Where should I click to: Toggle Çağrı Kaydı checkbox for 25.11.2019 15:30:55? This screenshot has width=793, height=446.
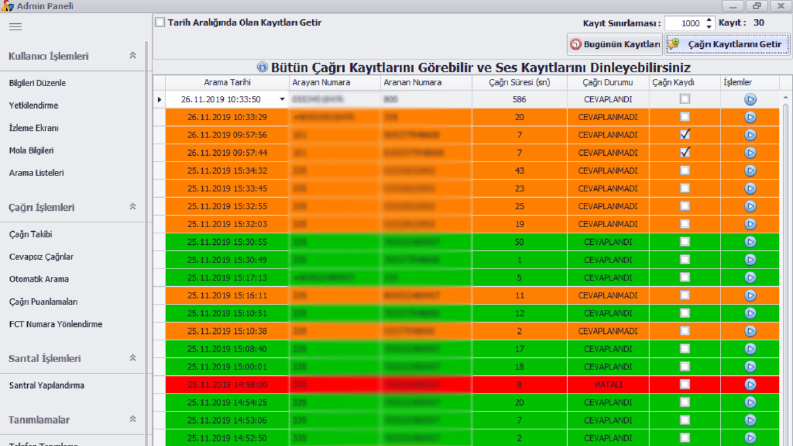(x=685, y=242)
